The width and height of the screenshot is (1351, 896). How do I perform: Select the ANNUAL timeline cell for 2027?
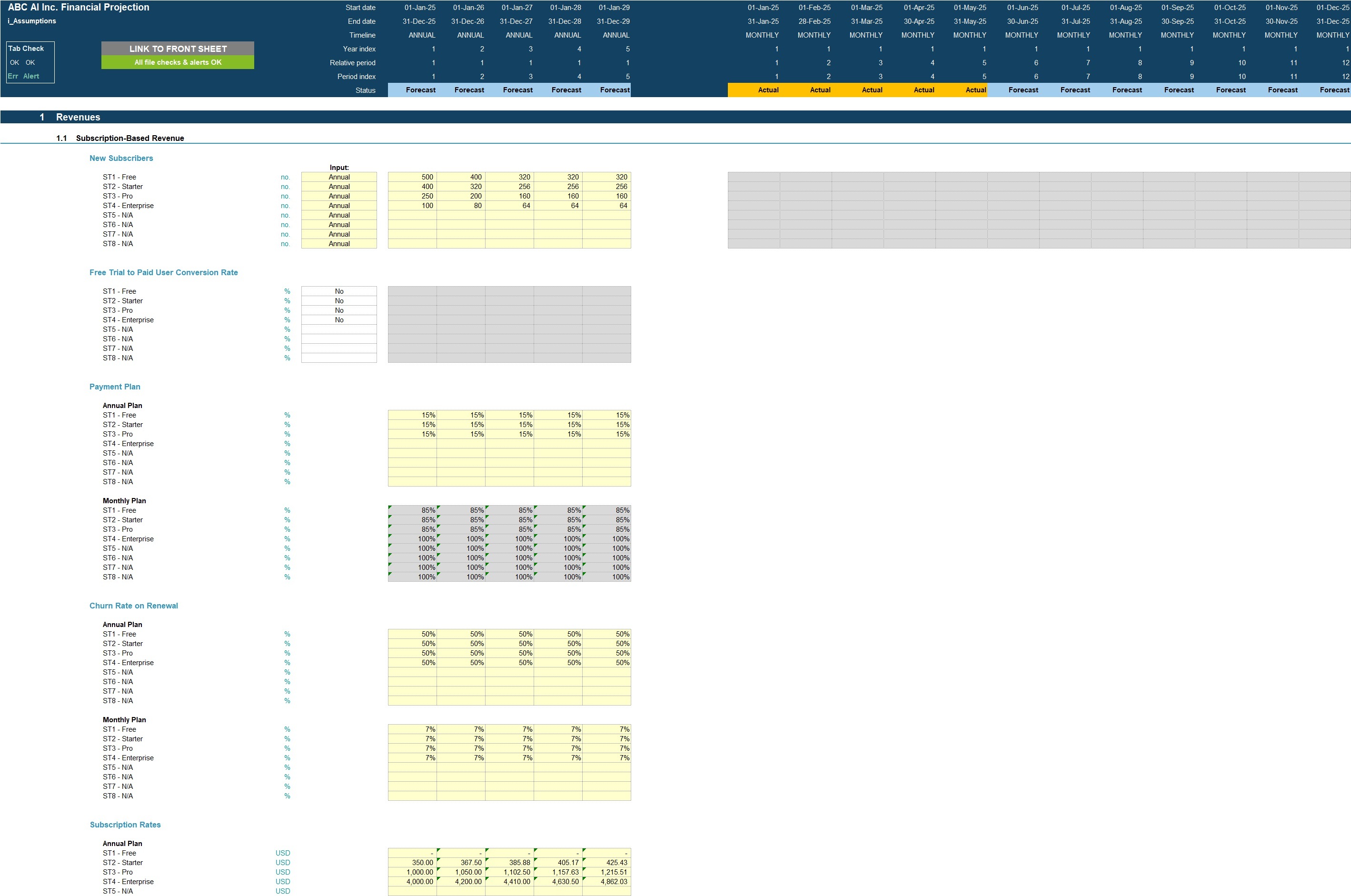(519, 35)
